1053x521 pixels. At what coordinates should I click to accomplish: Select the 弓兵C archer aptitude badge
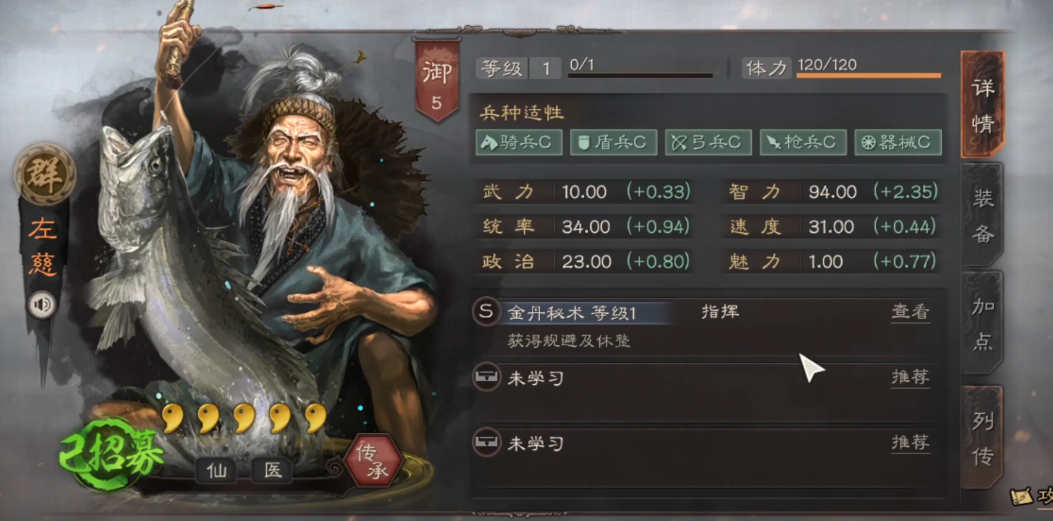coord(708,142)
